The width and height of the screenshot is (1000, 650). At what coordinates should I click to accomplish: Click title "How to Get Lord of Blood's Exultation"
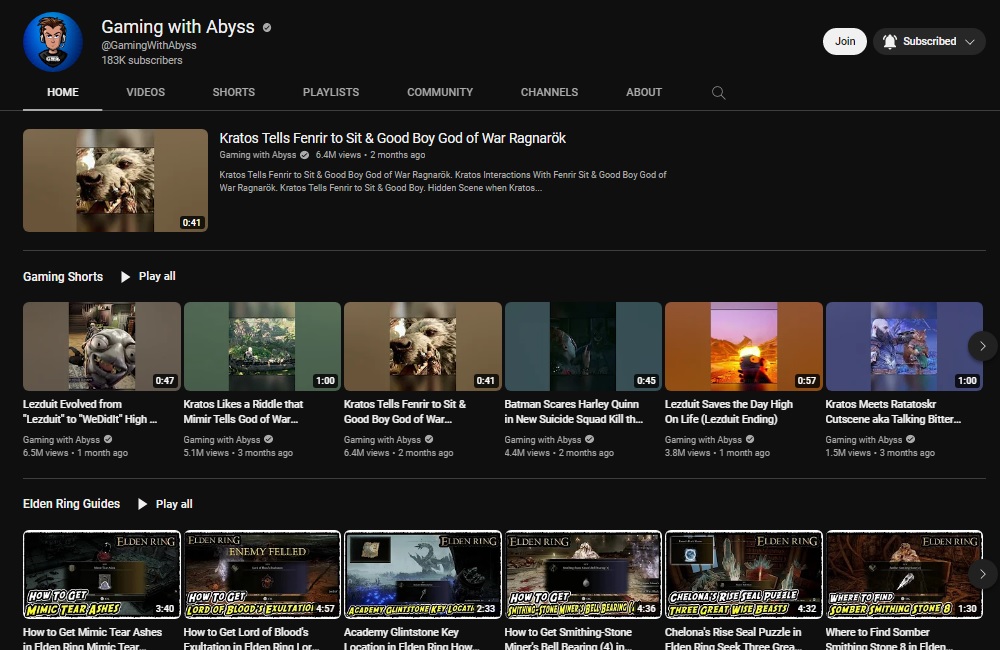click(251, 638)
